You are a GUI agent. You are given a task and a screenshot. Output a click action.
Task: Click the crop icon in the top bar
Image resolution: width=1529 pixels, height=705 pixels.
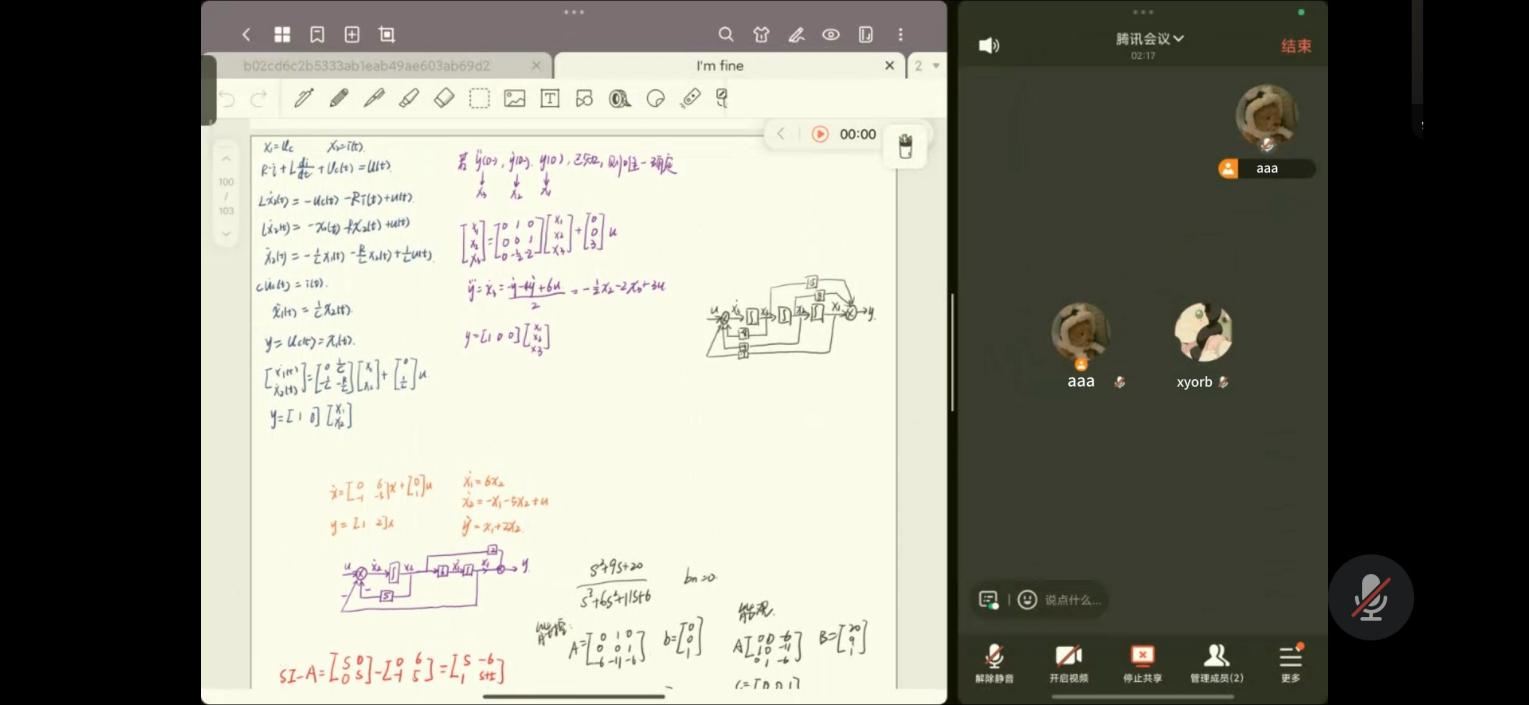click(x=387, y=35)
